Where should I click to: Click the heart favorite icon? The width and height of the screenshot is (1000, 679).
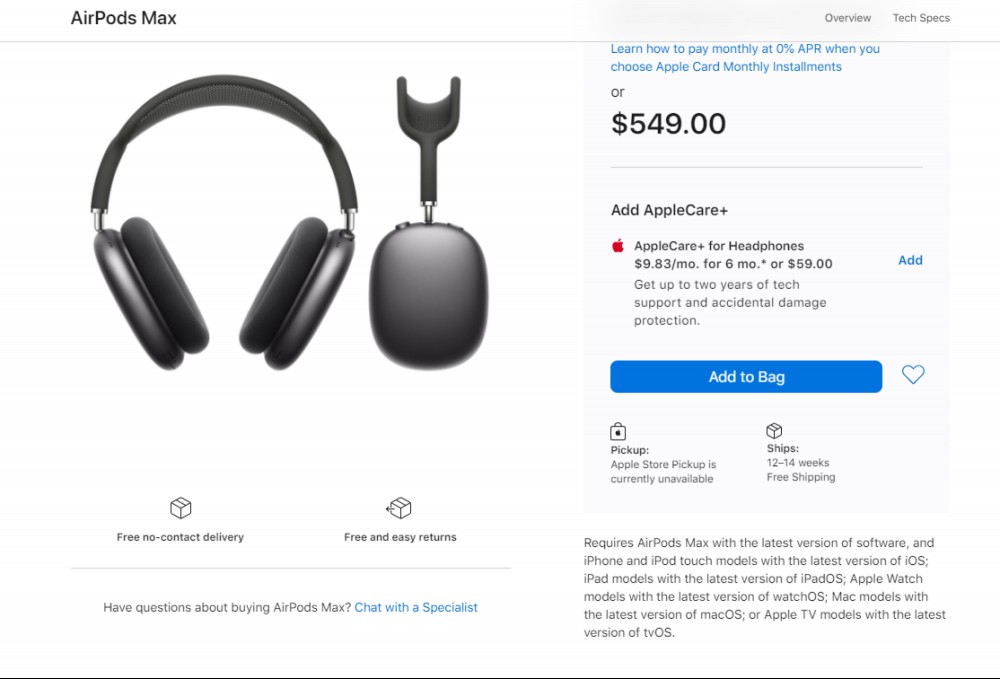(x=913, y=374)
